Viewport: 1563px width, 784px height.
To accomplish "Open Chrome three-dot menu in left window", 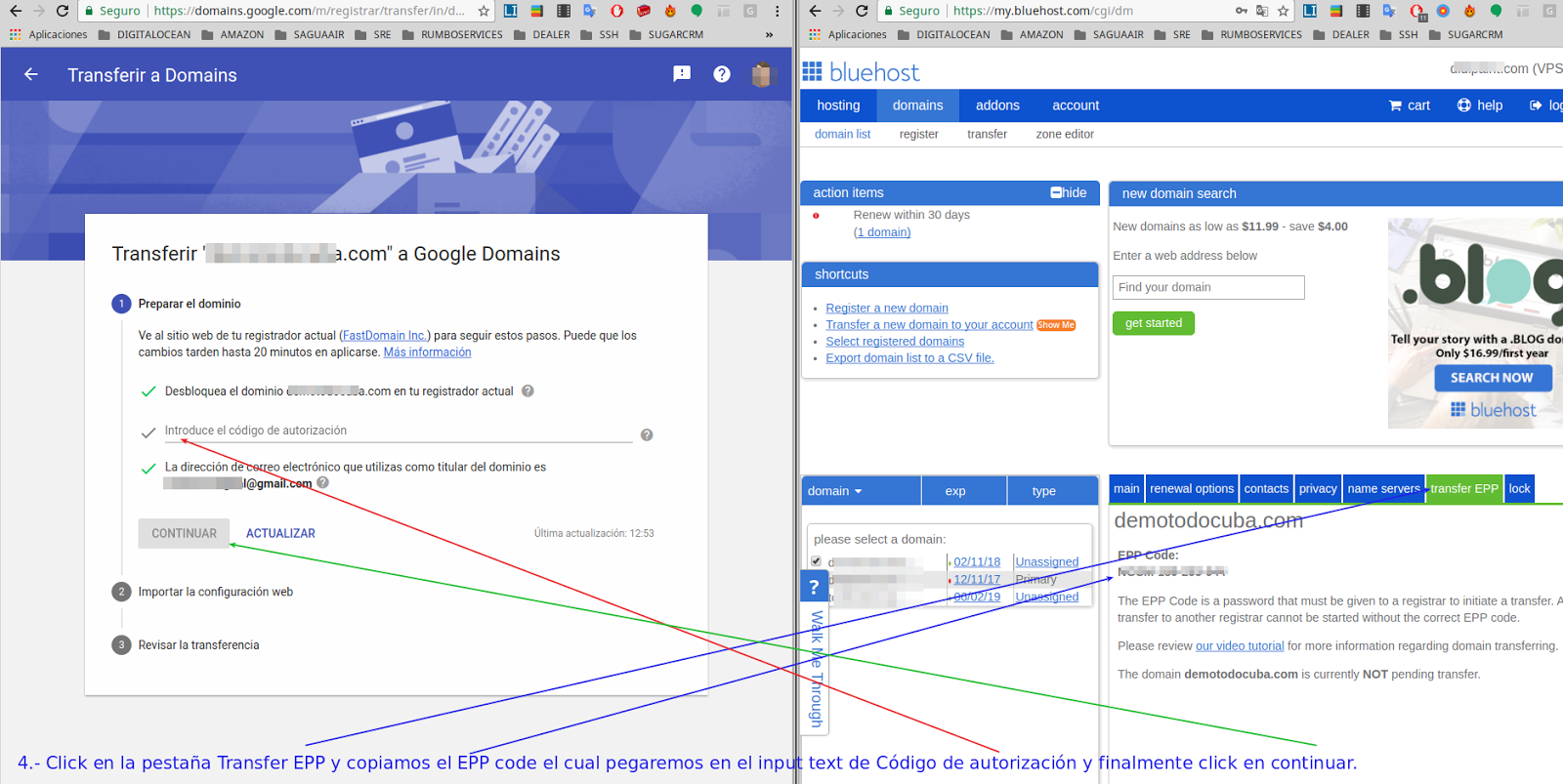I will coord(778,11).
